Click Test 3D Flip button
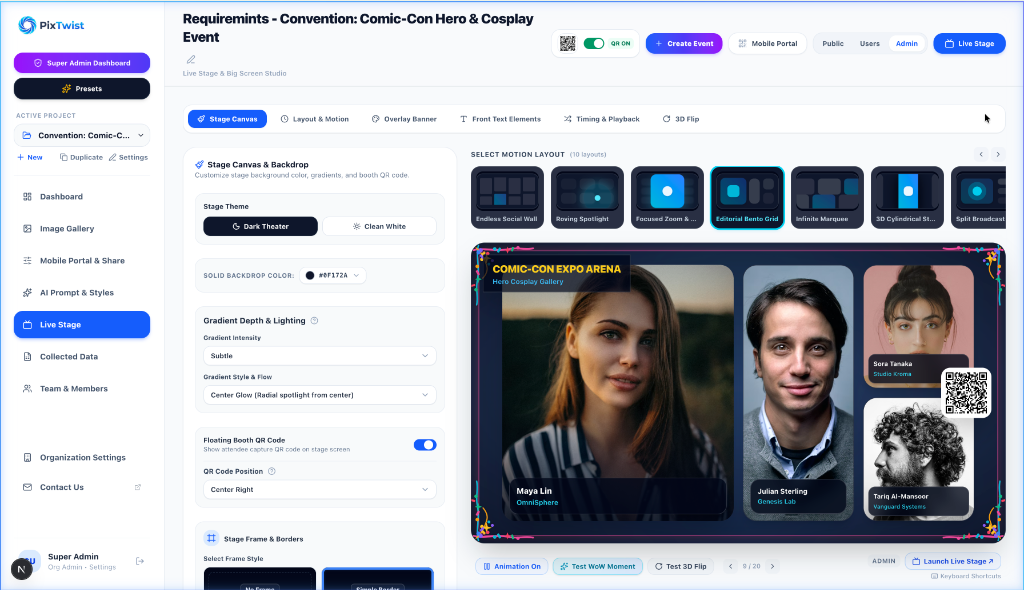Viewport: 1024px width, 590px height. coord(680,566)
